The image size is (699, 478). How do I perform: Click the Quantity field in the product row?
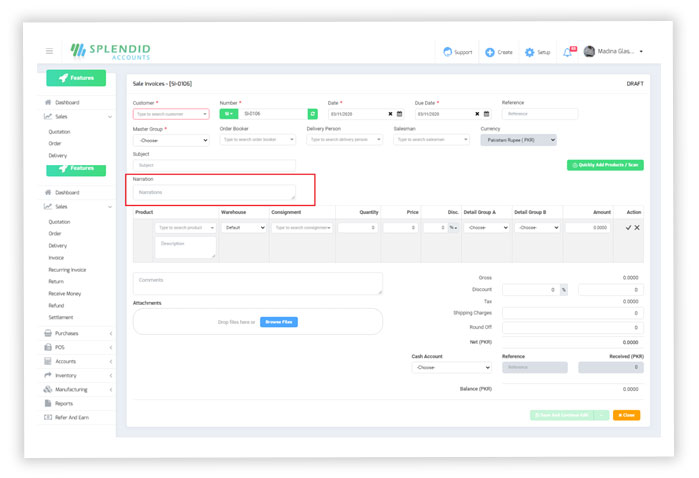(x=358, y=228)
